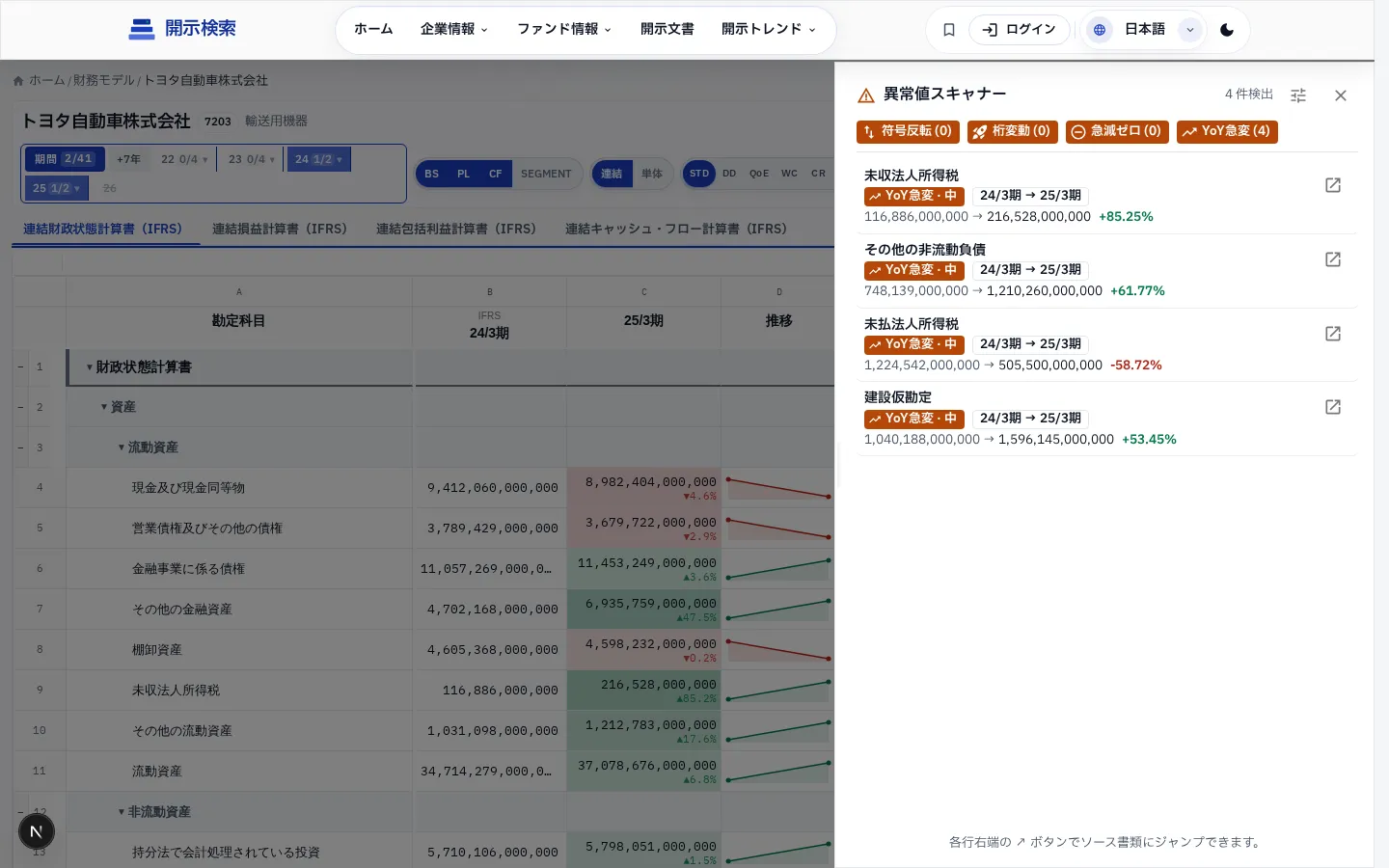The height and width of the screenshot is (868, 1389).
Task: Switch to 連結包括利益計算書 (IFRS) tab
Action: [456, 229]
